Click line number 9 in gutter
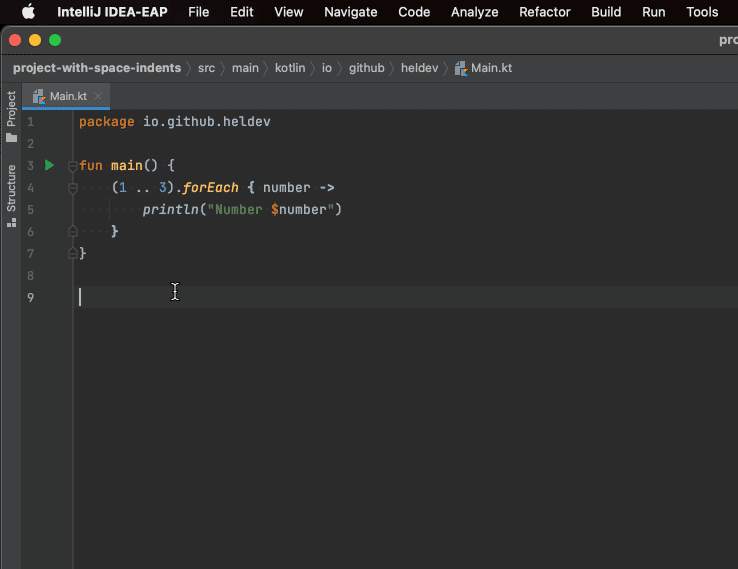This screenshot has height=569, width=738. coord(31,297)
